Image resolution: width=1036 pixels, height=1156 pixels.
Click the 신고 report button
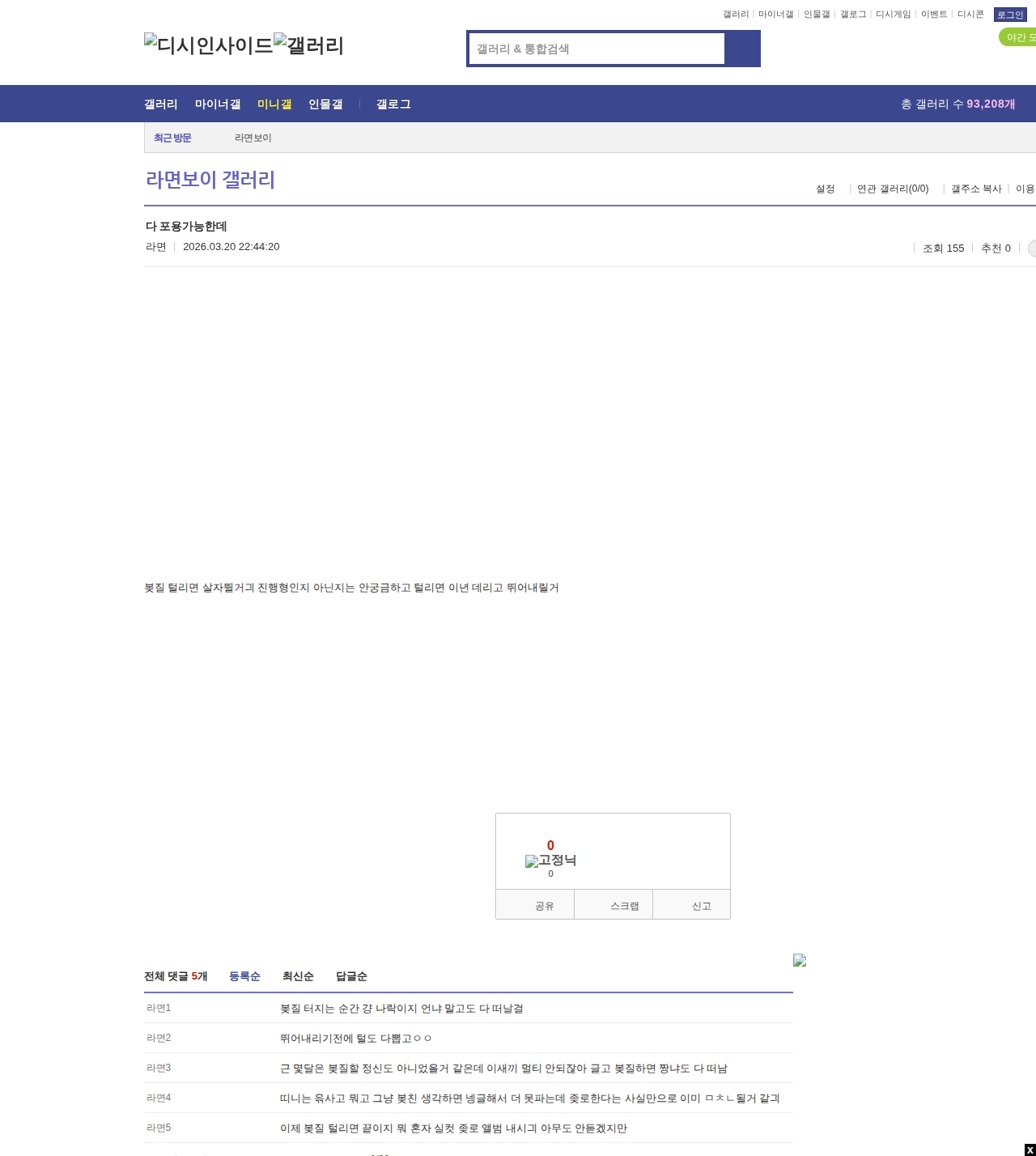(x=692, y=905)
